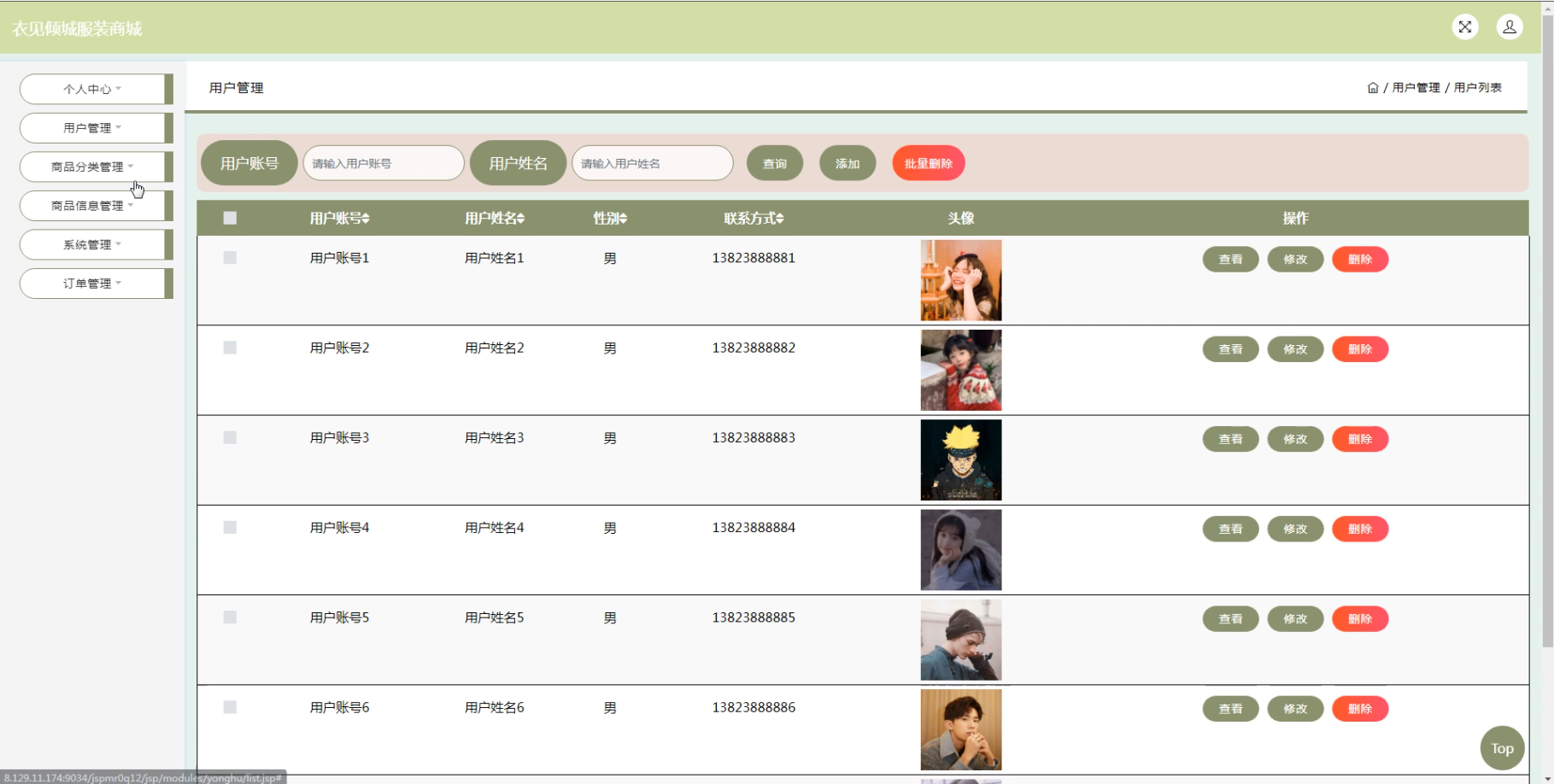This screenshot has width=1554, height=784.
Task: Click 查看 for 用户账号2
Action: coord(1230,349)
